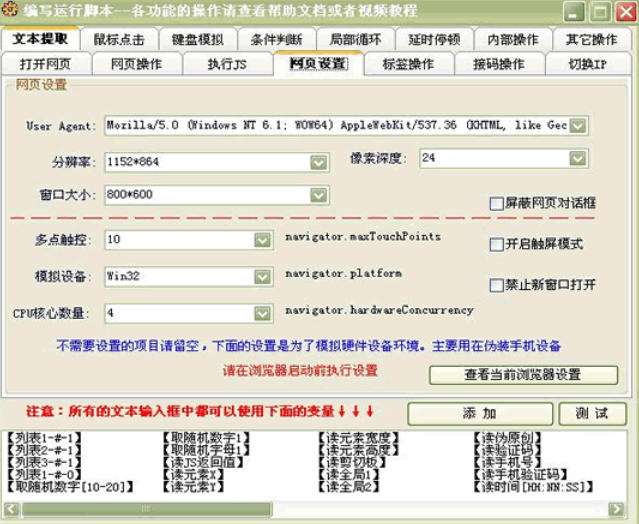Open the 多点触控 dropdown arrow

coord(262,240)
